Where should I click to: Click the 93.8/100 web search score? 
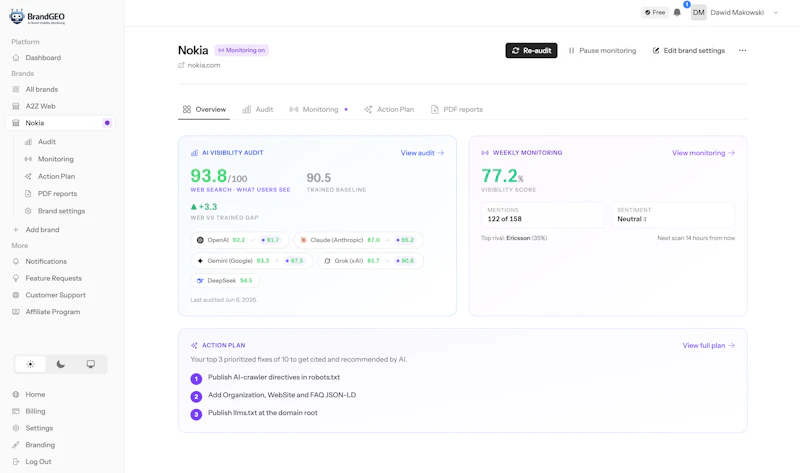pos(218,177)
